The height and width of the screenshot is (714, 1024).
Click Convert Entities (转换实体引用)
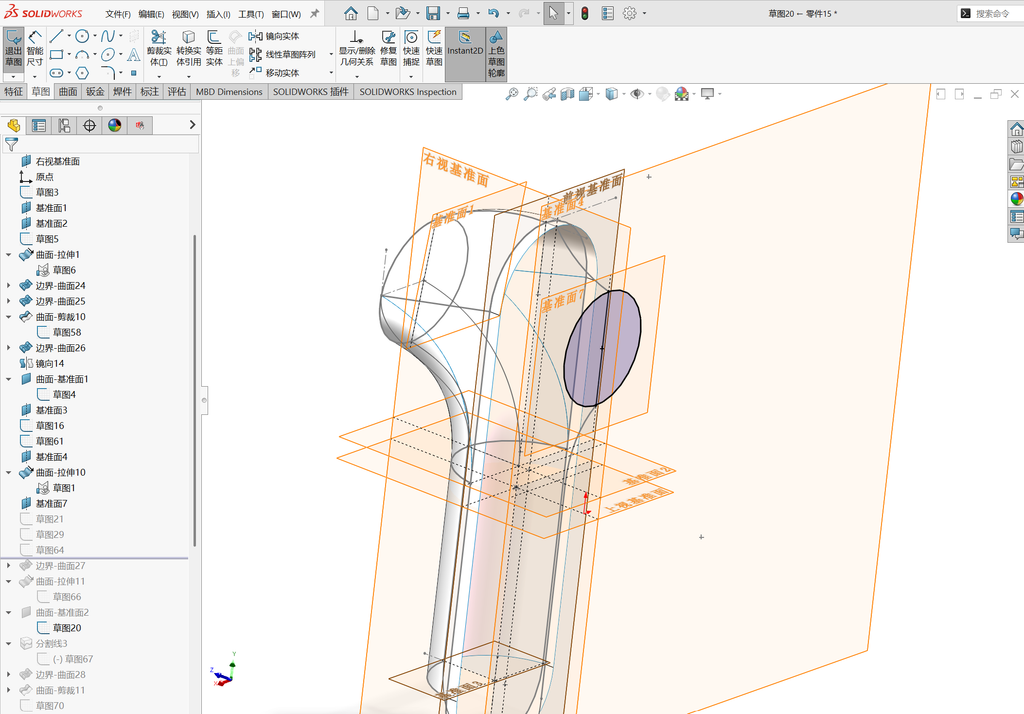(189, 48)
